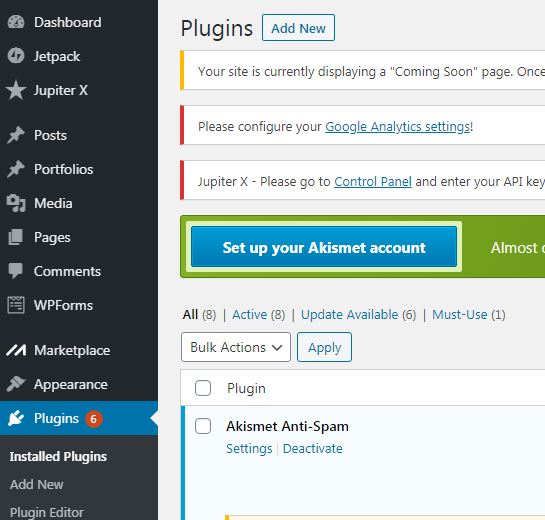Check the Akismet Anti-Spam checkbox

(203, 426)
